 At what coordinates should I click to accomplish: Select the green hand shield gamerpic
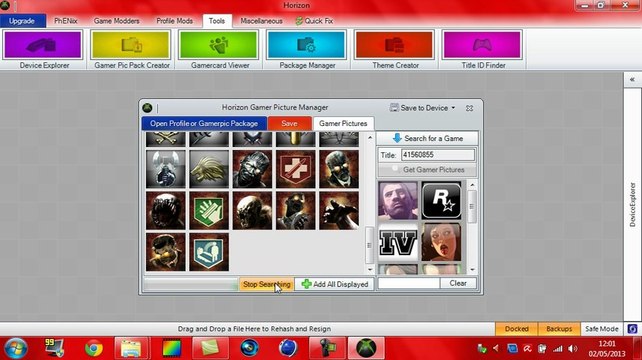pyautogui.click(x=209, y=211)
